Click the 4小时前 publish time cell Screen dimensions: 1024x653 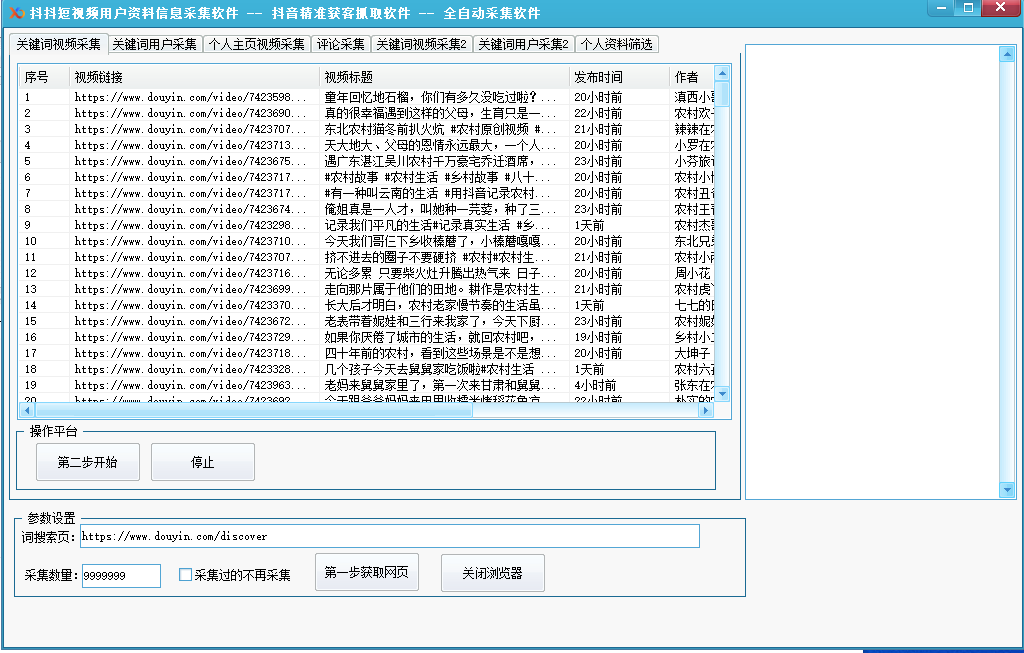coord(595,385)
